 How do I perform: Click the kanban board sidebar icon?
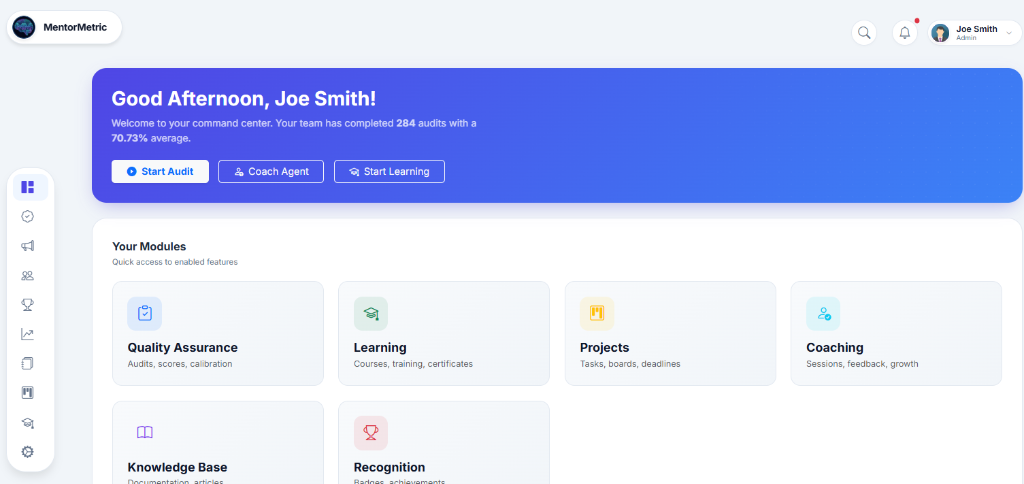pos(28,393)
